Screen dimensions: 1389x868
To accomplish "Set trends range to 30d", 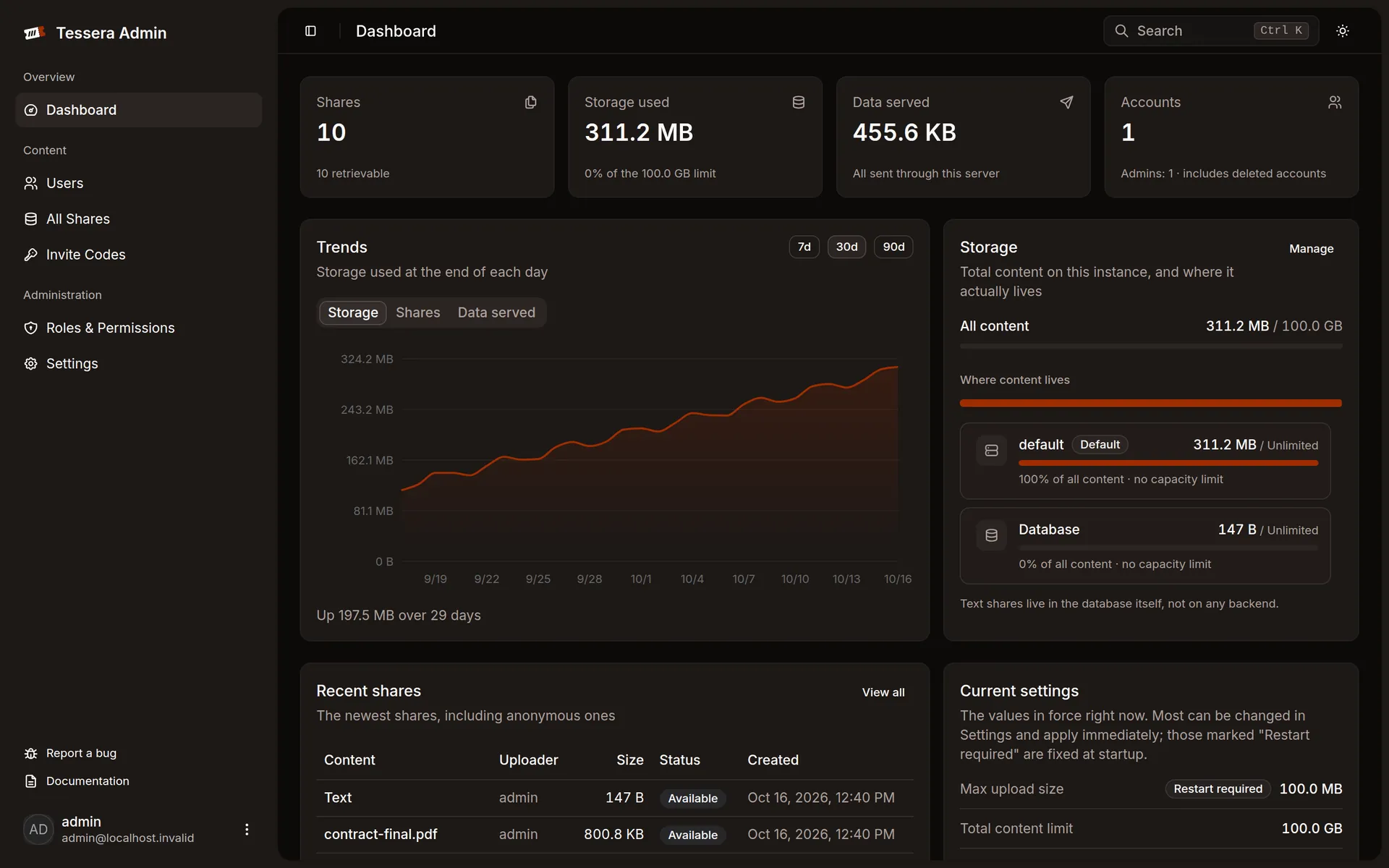I will tap(846, 247).
